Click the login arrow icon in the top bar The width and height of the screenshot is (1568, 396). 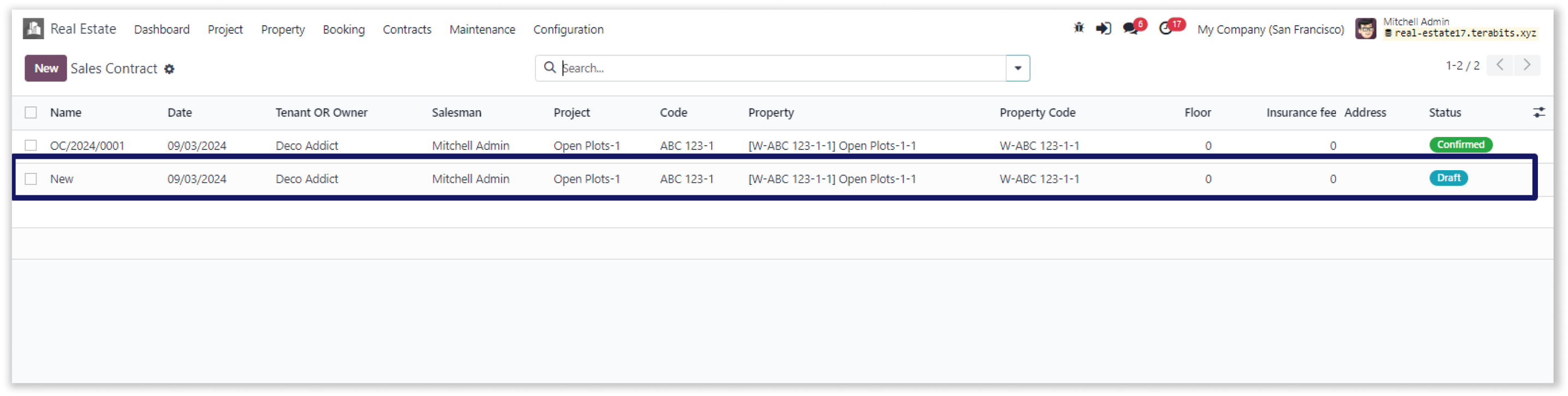[x=1103, y=28]
